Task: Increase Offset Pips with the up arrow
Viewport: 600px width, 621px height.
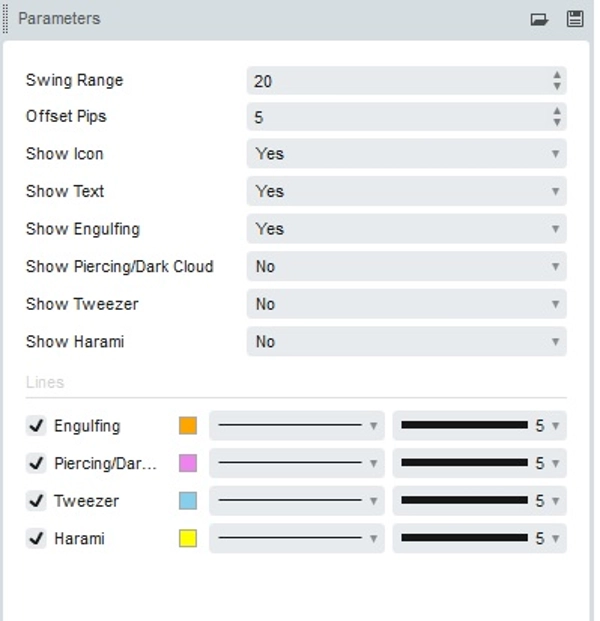Action: [x=557, y=112]
